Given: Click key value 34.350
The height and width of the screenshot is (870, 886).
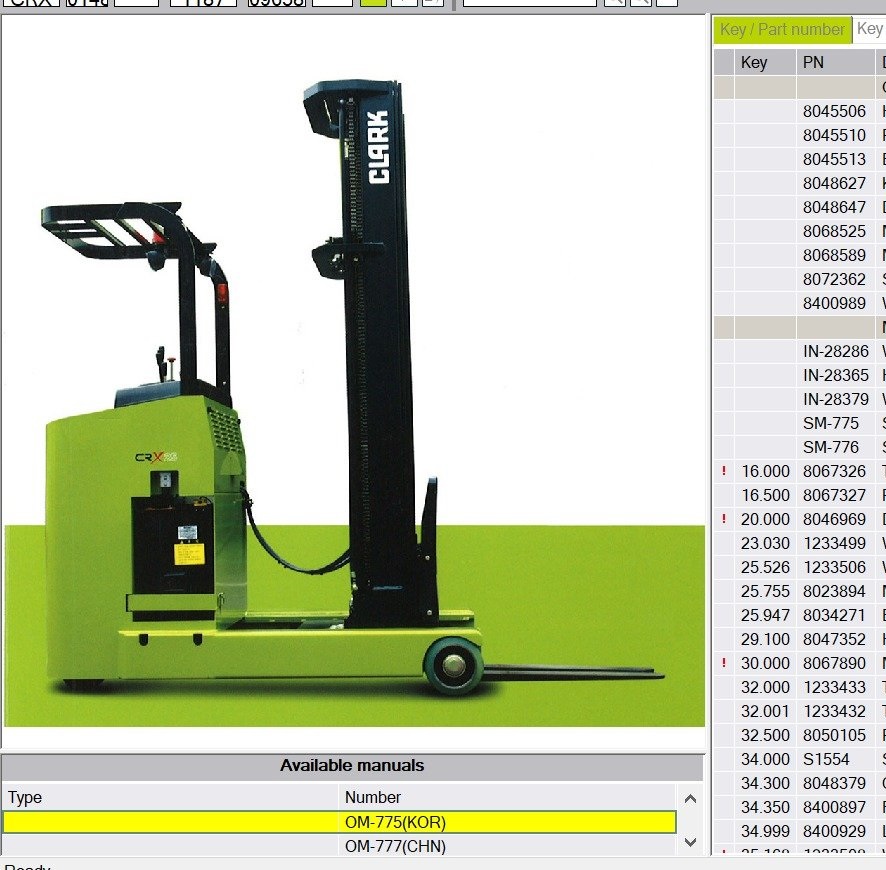Looking at the screenshot, I should click(x=765, y=807).
